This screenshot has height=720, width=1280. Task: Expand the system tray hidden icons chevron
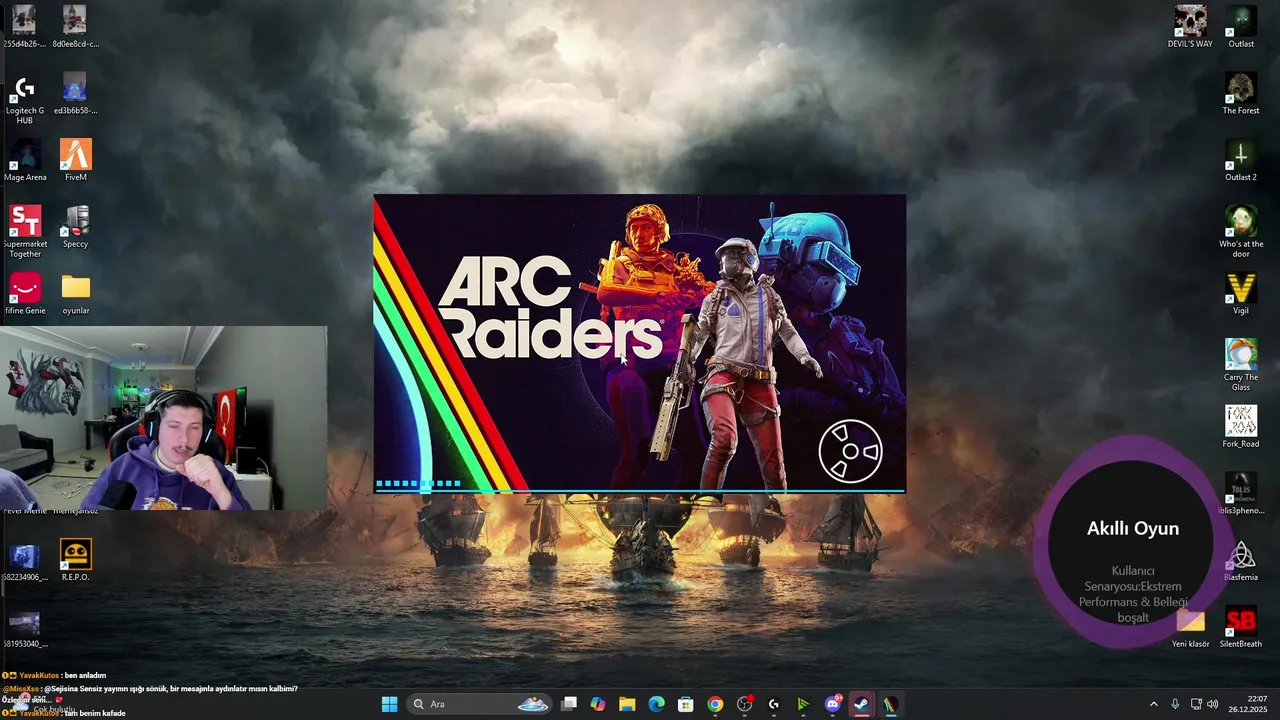tap(1153, 704)
